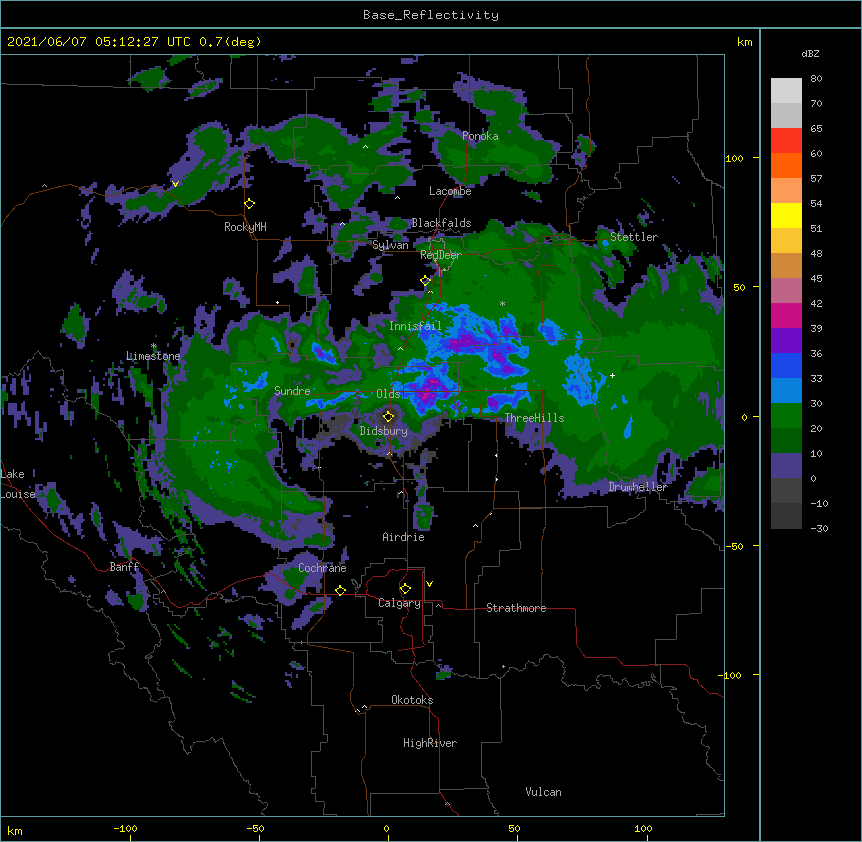Image resolution: width=862 pixels, height=842 pixels.
Task: Click the Banff town label
Action: coord(124,567)
